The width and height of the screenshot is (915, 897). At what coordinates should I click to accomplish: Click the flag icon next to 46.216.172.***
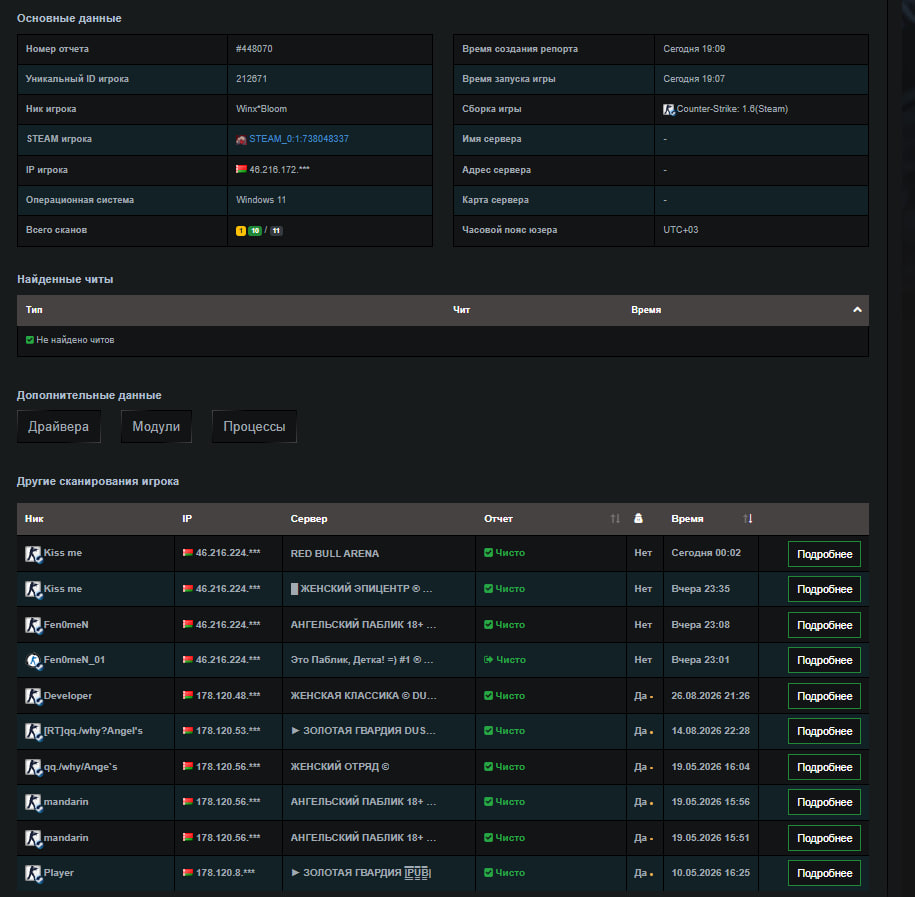(241, 169)
